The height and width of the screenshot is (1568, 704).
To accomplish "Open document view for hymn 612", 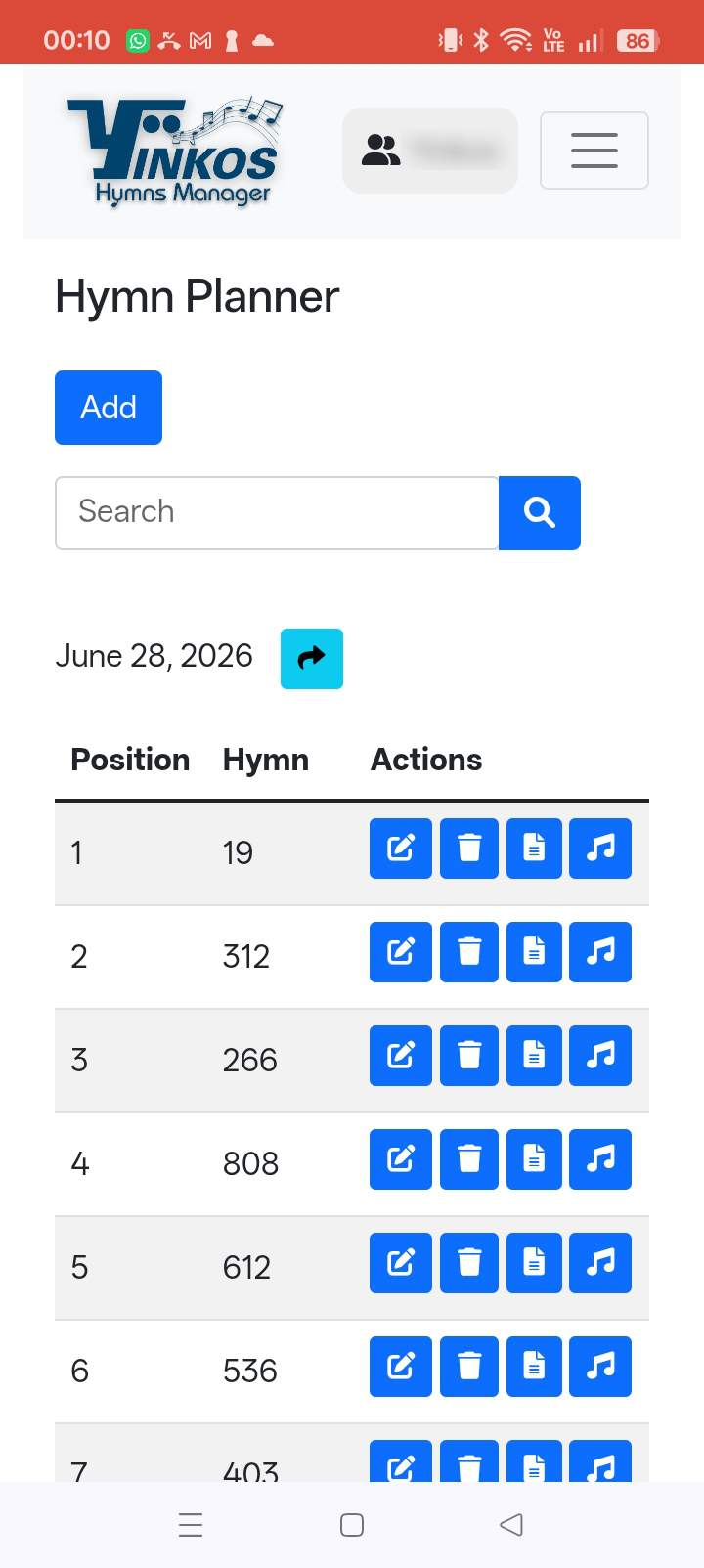I will tap(534, 1263).
